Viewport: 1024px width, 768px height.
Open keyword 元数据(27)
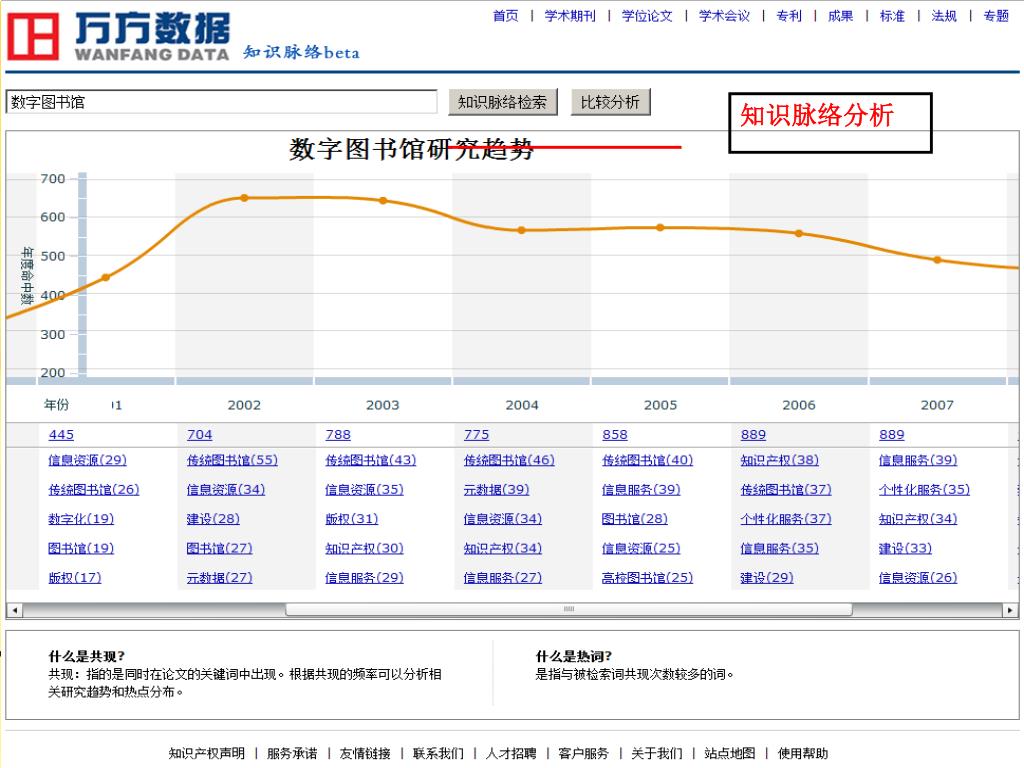click(219, 577)
